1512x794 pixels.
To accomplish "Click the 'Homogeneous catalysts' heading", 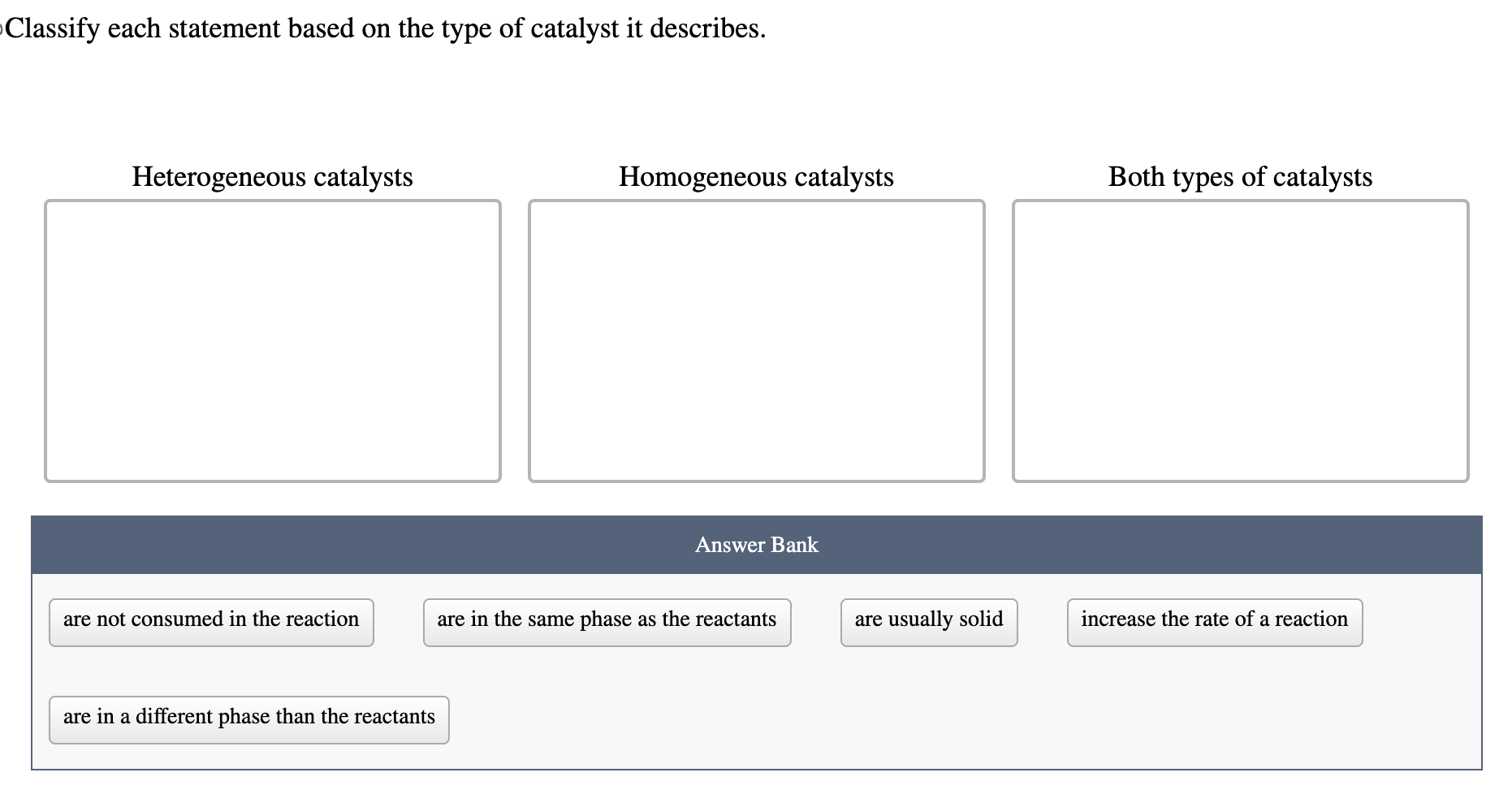I will click(x=756, y=177).
